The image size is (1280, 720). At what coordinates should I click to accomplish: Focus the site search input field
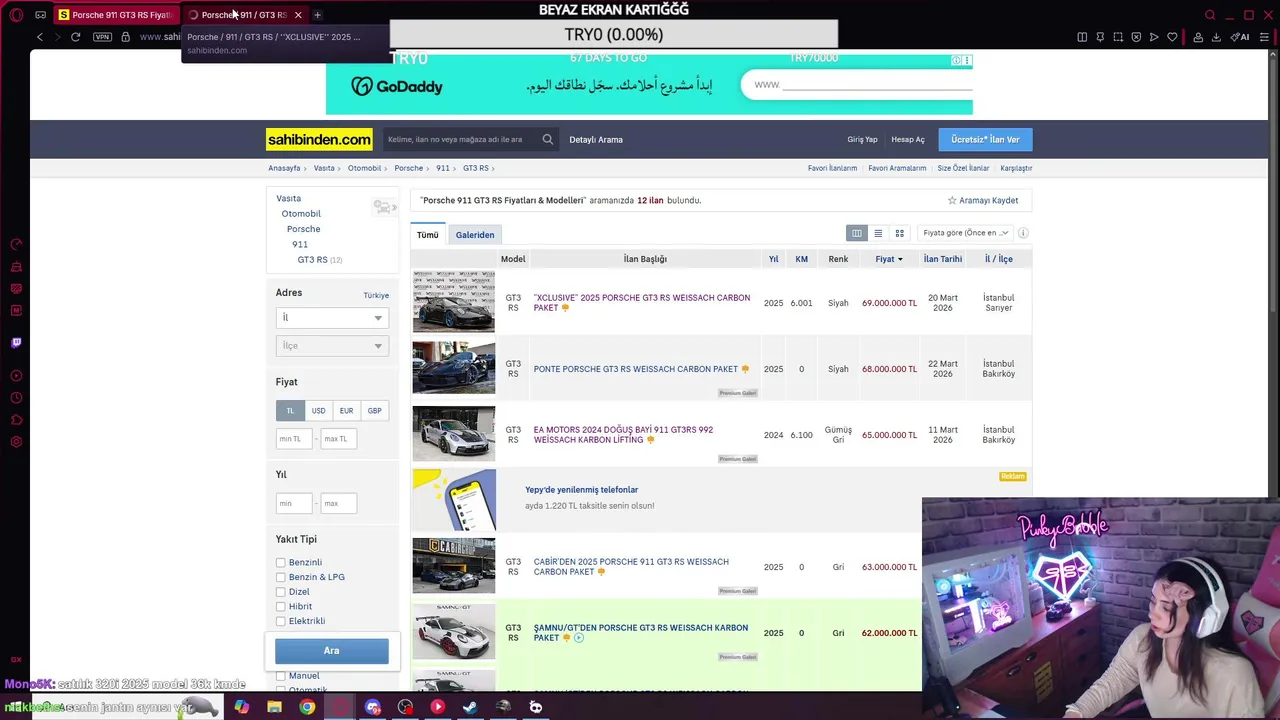click(462, 140)
